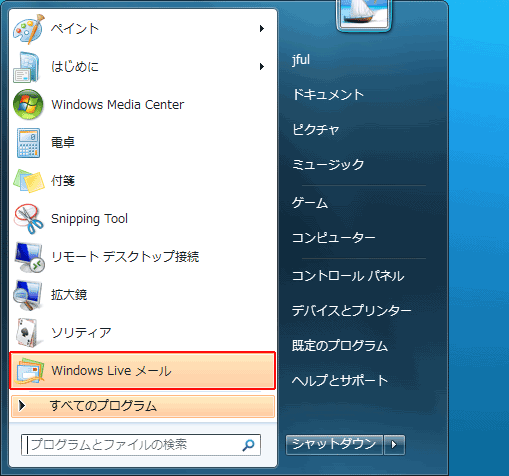Launch Windows Media Center icon

coord(28,105)
